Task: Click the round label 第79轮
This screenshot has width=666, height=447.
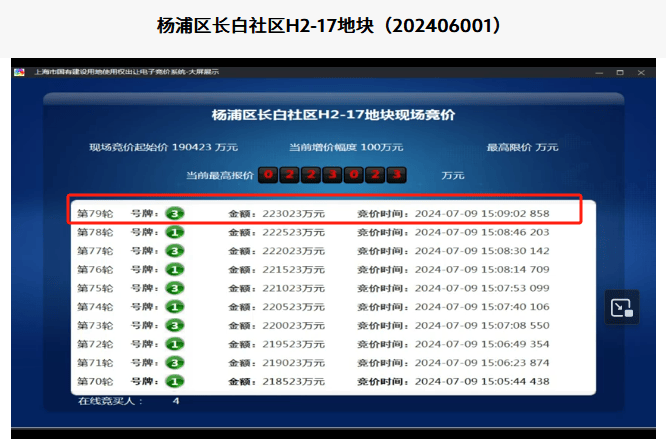Action: click(95, 214)
